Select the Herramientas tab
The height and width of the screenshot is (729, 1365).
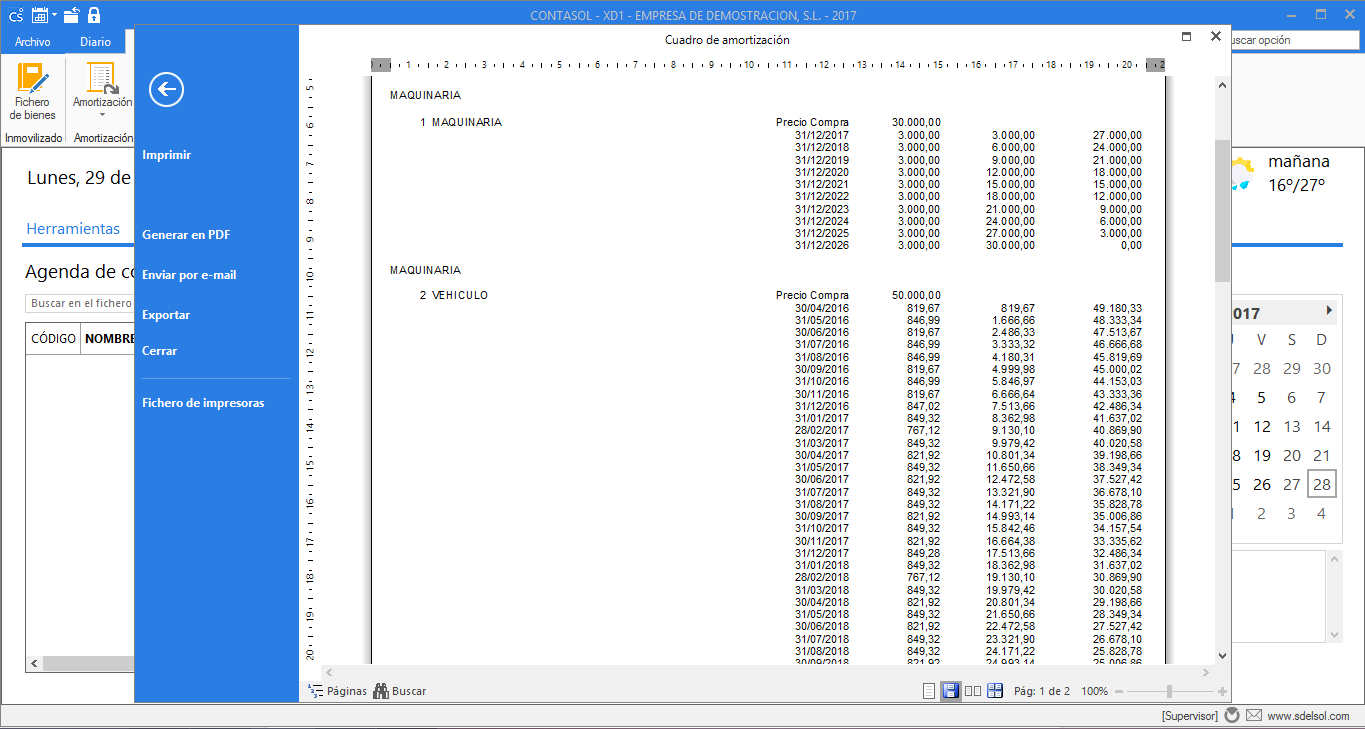coord(73,229)
